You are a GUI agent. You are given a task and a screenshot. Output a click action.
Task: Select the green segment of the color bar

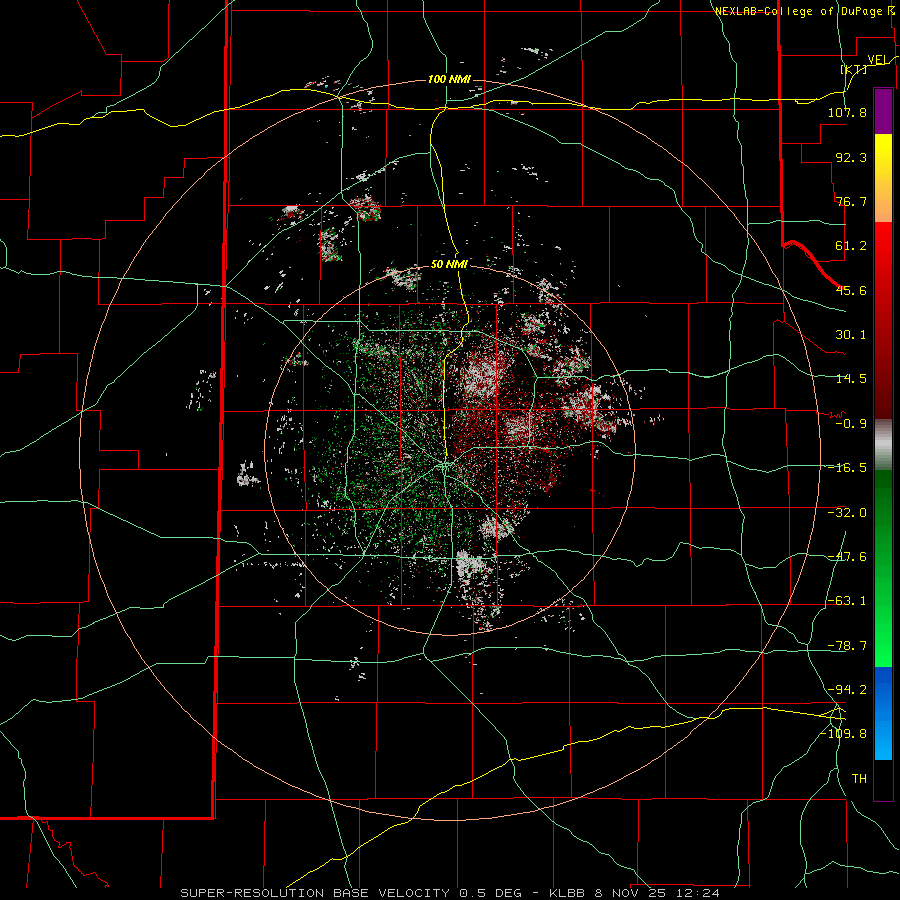tap(883, 568)
